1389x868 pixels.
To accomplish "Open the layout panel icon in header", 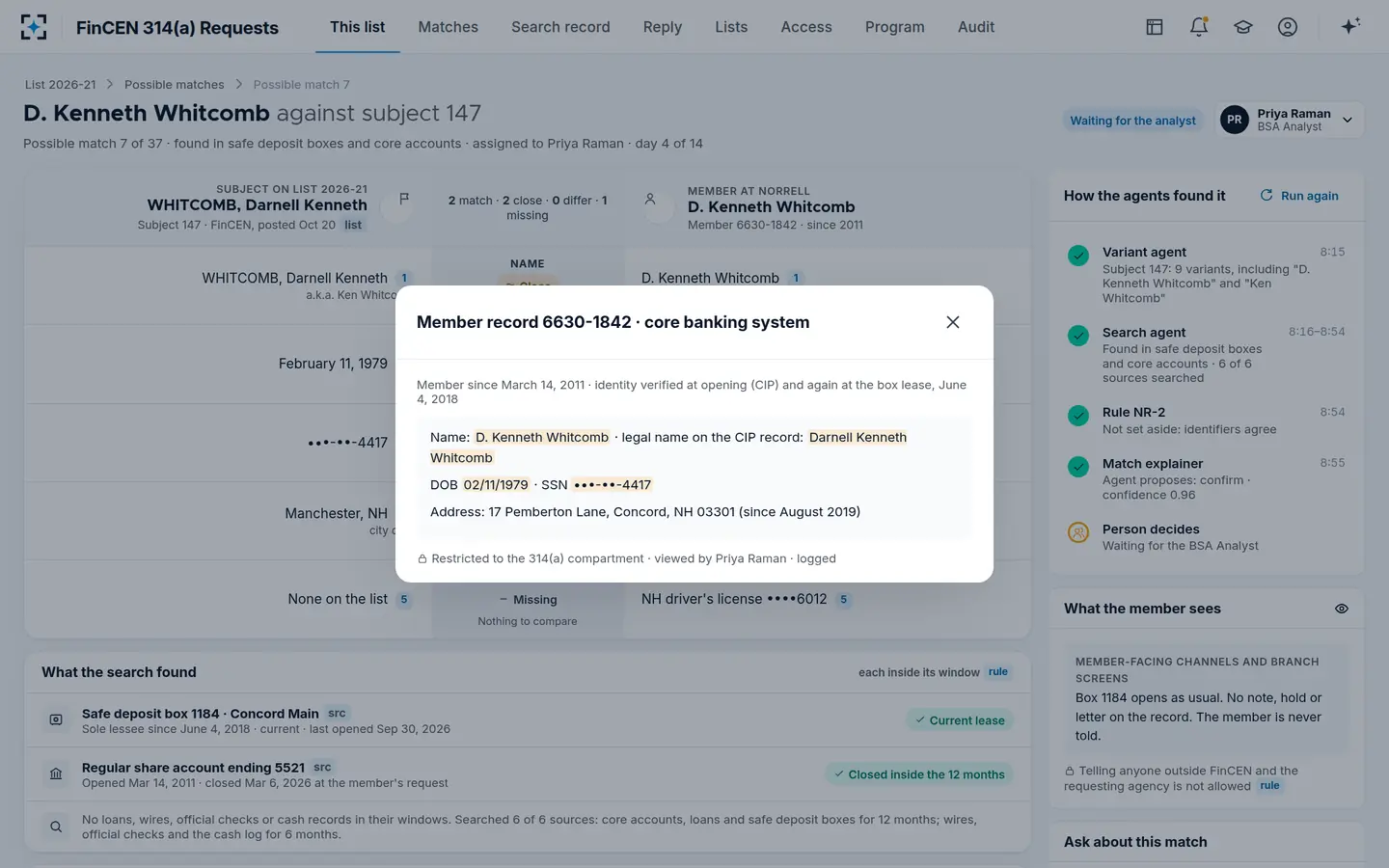I will pyautogui.click(x=1155, y=27).
